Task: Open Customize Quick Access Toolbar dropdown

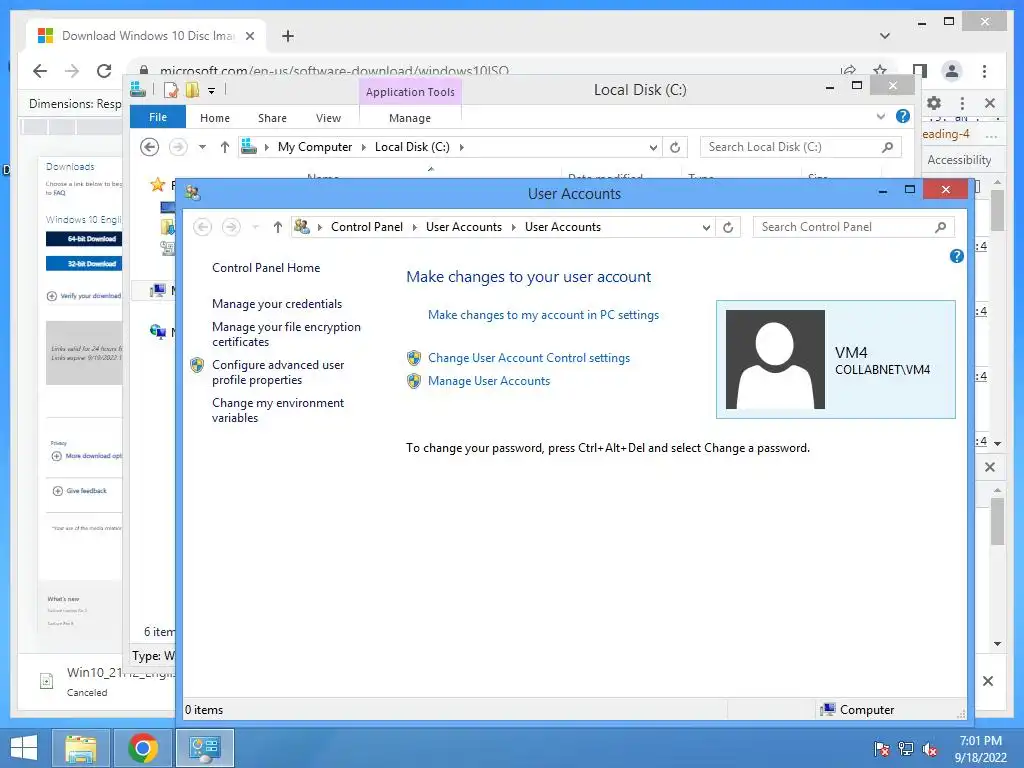Action: (x=212, y=91)
